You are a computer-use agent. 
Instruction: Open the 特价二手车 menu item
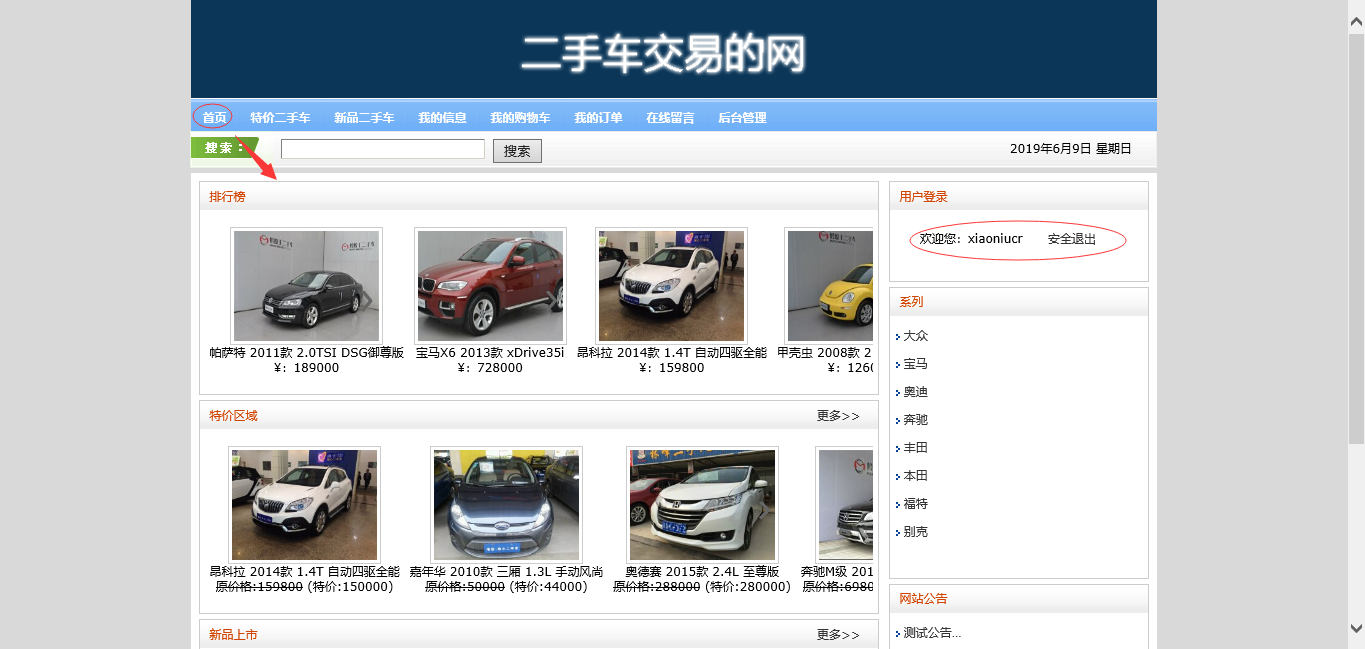click(280, 118)
